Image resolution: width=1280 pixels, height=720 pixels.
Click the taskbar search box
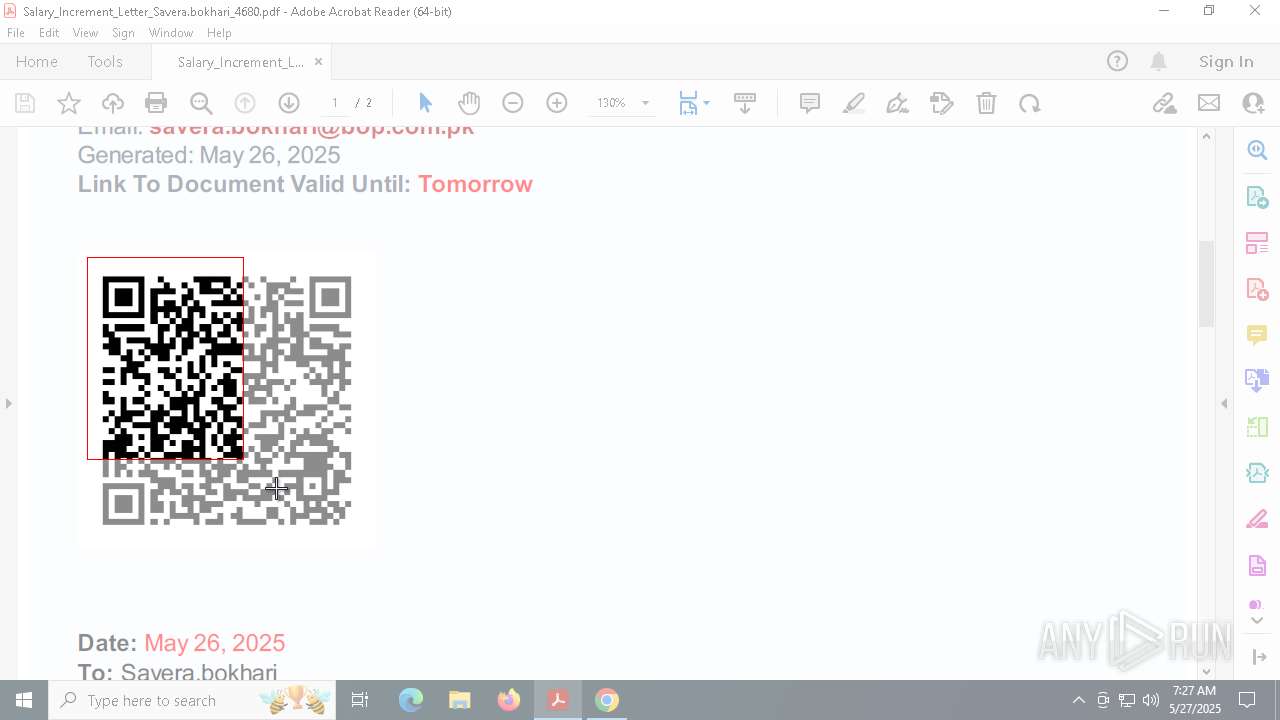(x=194, y=700)
